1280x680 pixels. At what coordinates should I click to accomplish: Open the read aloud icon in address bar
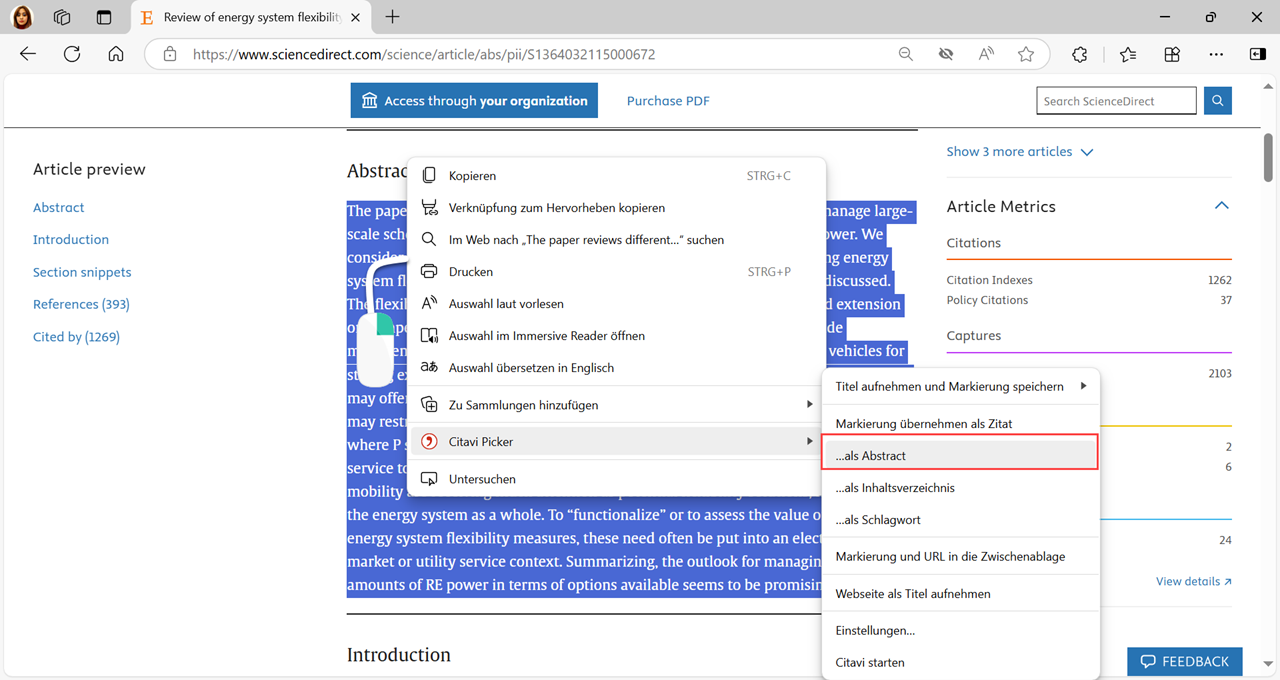point(986,54)
